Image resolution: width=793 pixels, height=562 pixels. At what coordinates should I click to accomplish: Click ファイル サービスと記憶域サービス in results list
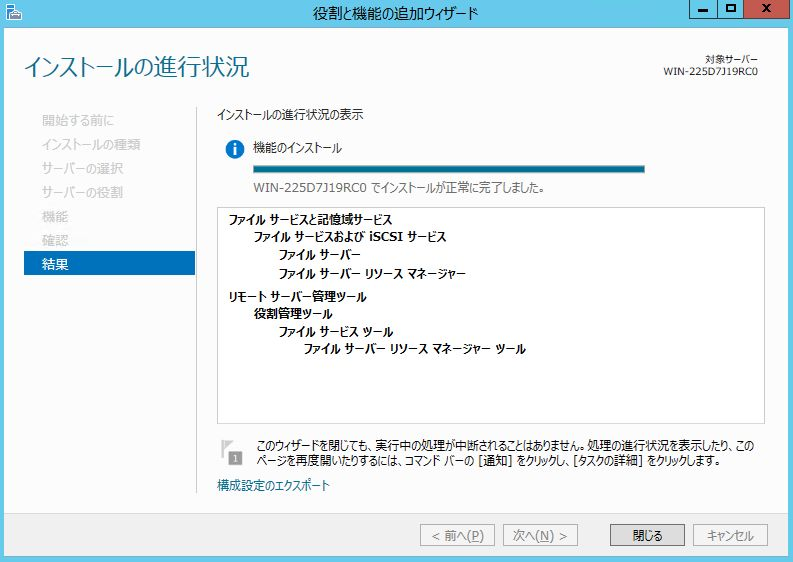(x=310, y=219)
